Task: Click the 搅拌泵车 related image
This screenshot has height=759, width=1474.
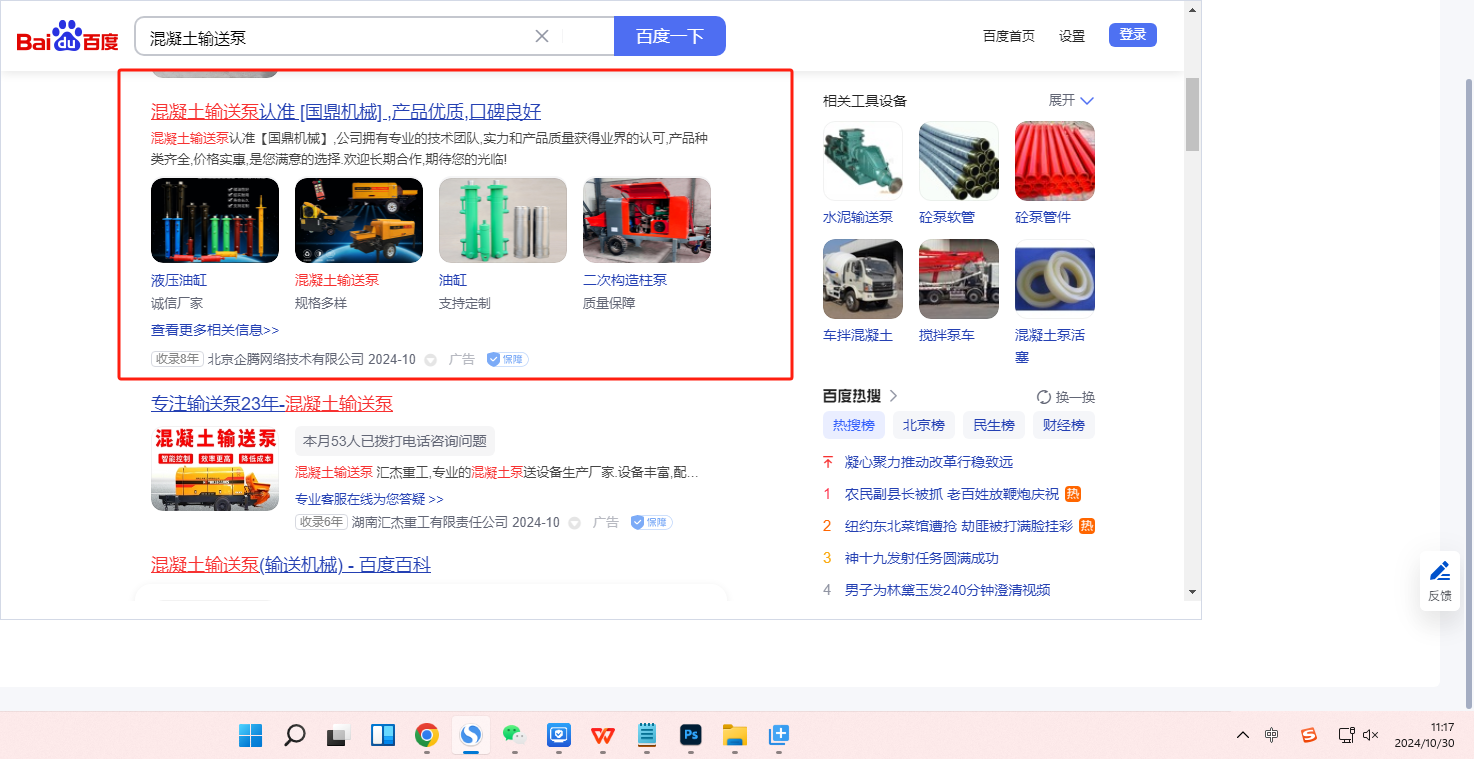Action: (959, 279)
